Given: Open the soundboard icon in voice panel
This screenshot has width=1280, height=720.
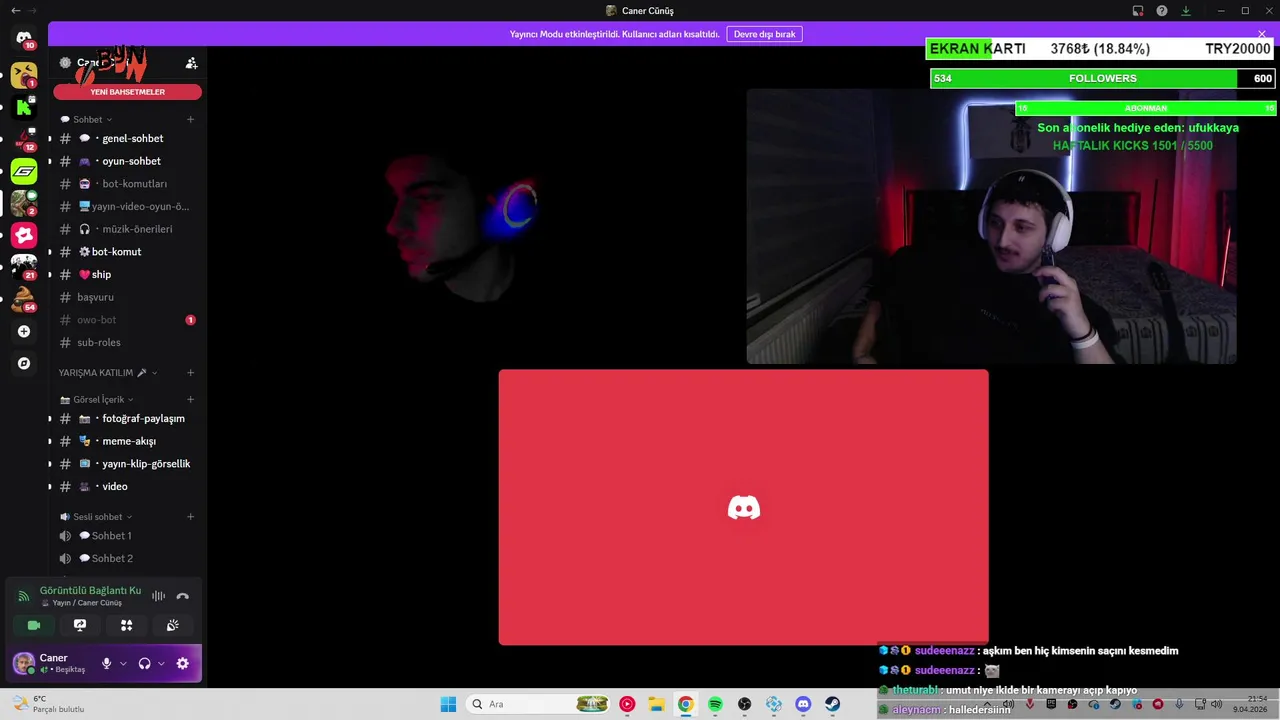Looking at the screenshot, I should click(172, 625).
